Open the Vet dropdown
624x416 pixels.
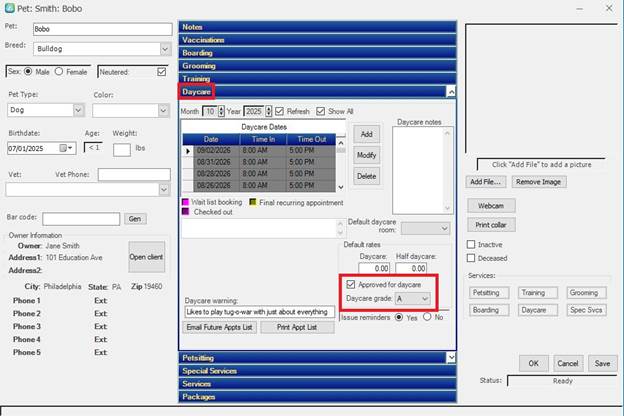[x=164, y=189]
